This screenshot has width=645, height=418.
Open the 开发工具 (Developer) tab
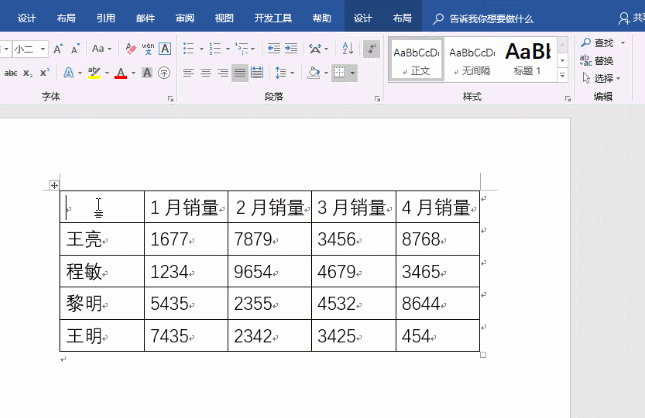click(273, 18)
